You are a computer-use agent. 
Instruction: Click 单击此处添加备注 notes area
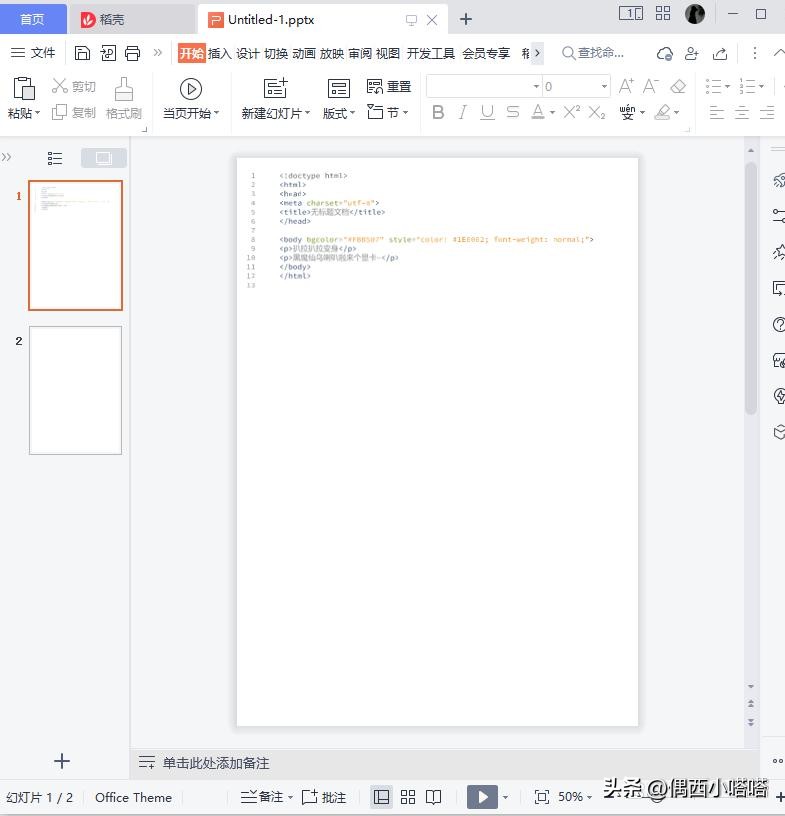[x=216, y=763]
